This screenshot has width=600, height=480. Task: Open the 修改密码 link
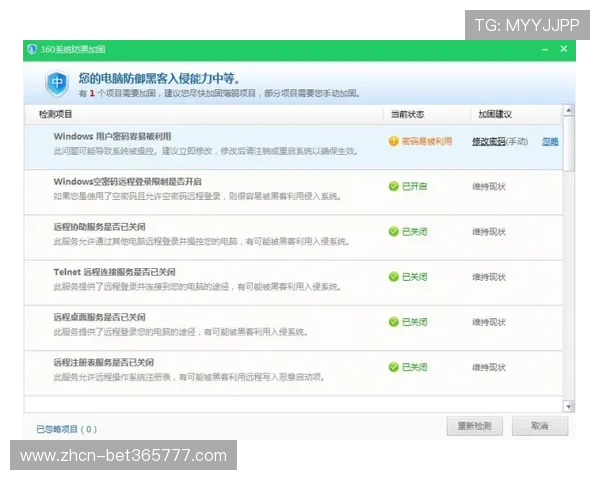click(x=489, y=142)
